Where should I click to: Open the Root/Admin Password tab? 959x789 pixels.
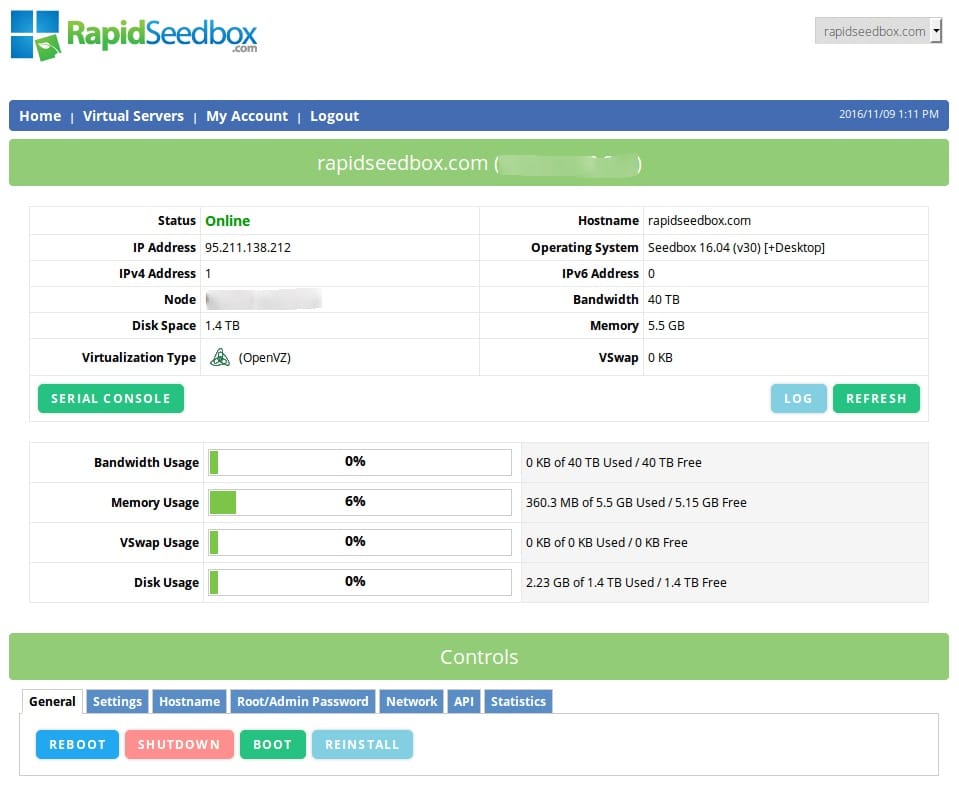point(303,701)
